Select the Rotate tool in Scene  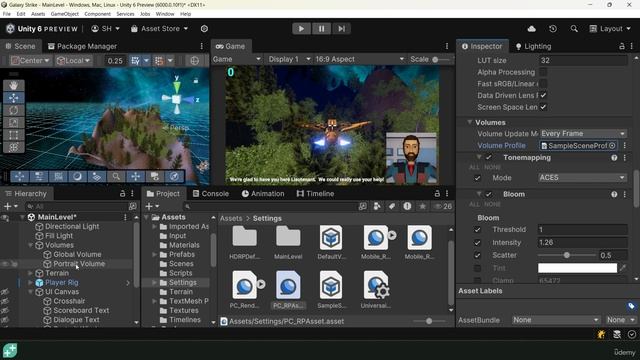point(13,110)
